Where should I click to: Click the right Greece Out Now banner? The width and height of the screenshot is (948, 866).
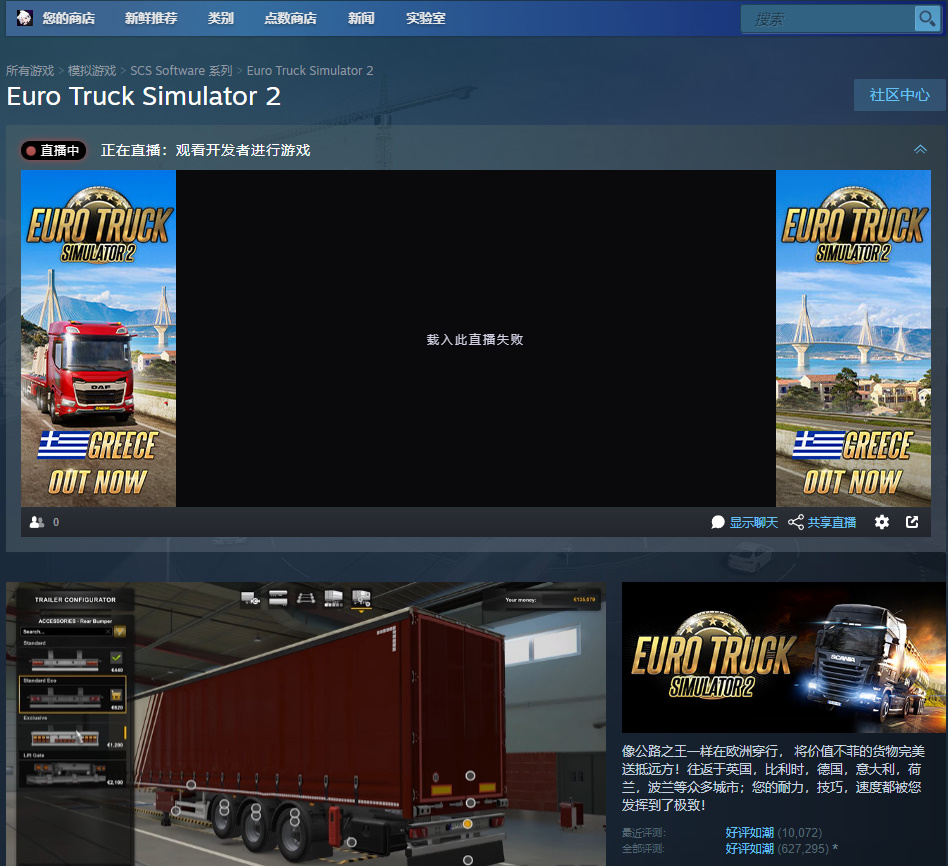click(853, 339)
